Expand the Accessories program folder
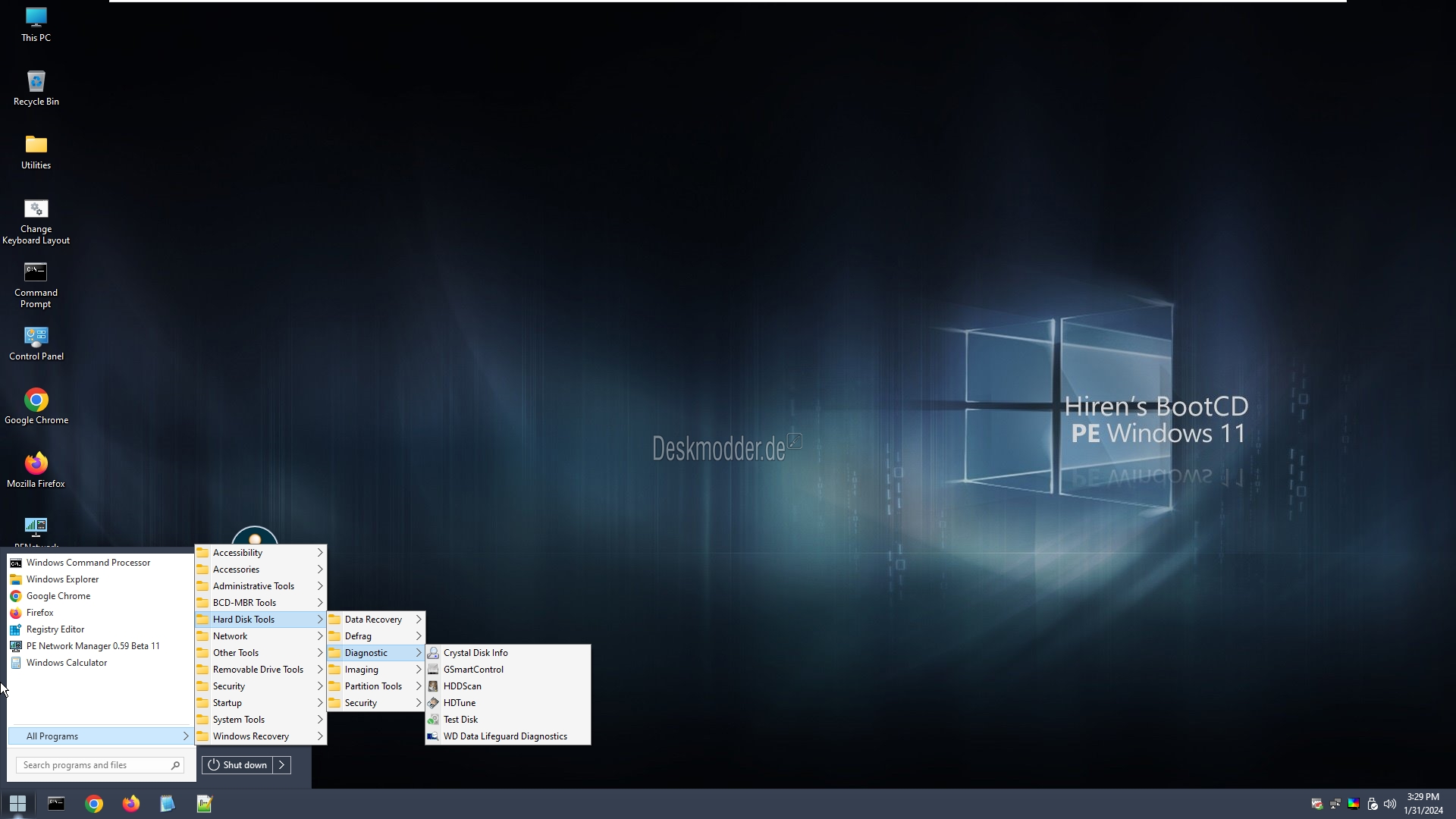 tap(261, 570)
